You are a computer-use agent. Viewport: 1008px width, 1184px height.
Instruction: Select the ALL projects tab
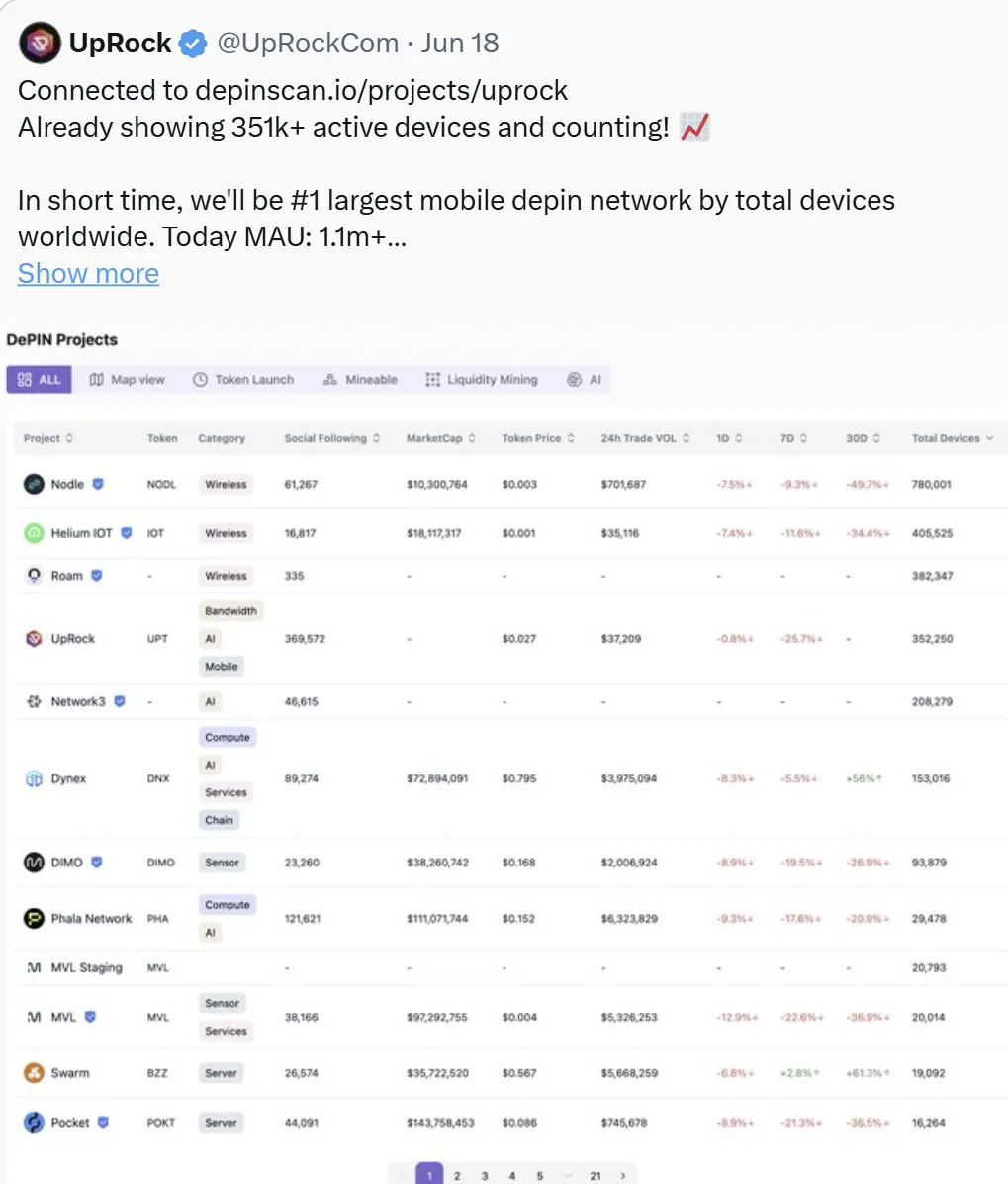pyautogui.click(x=40, y=379)
